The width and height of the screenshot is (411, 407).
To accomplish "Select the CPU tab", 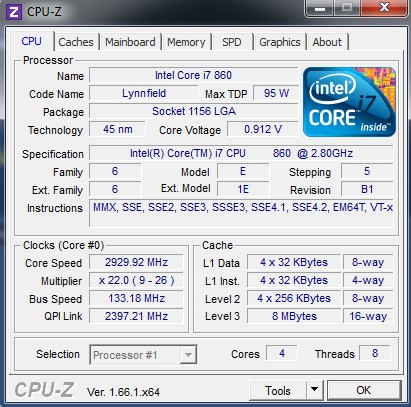I will [x=32, y=41].
